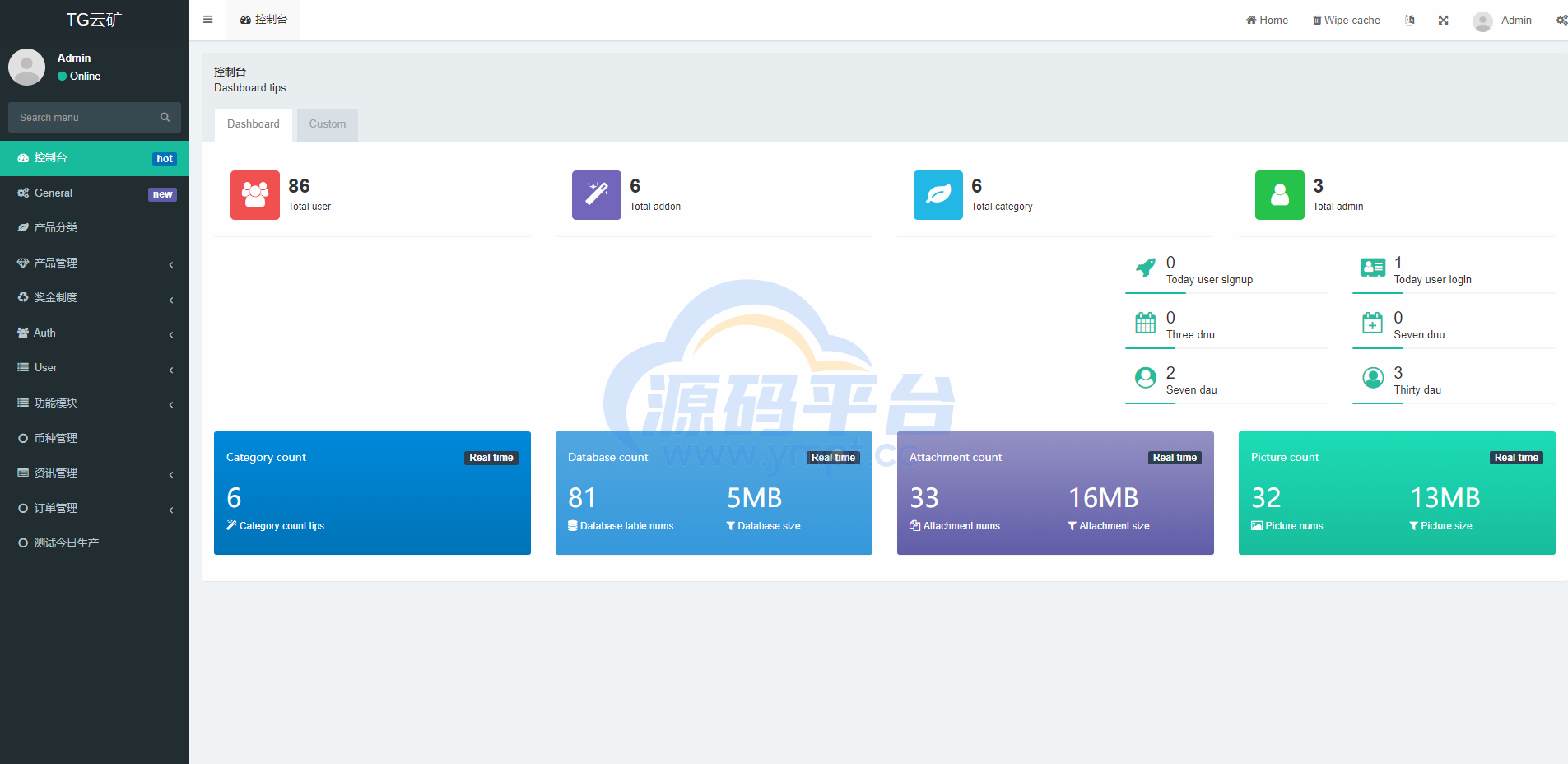Image resolution: width=1568 pixels, height=764 pixels.
Task: Select 控制台 in the sidebar menu
Action: [95, 158]
